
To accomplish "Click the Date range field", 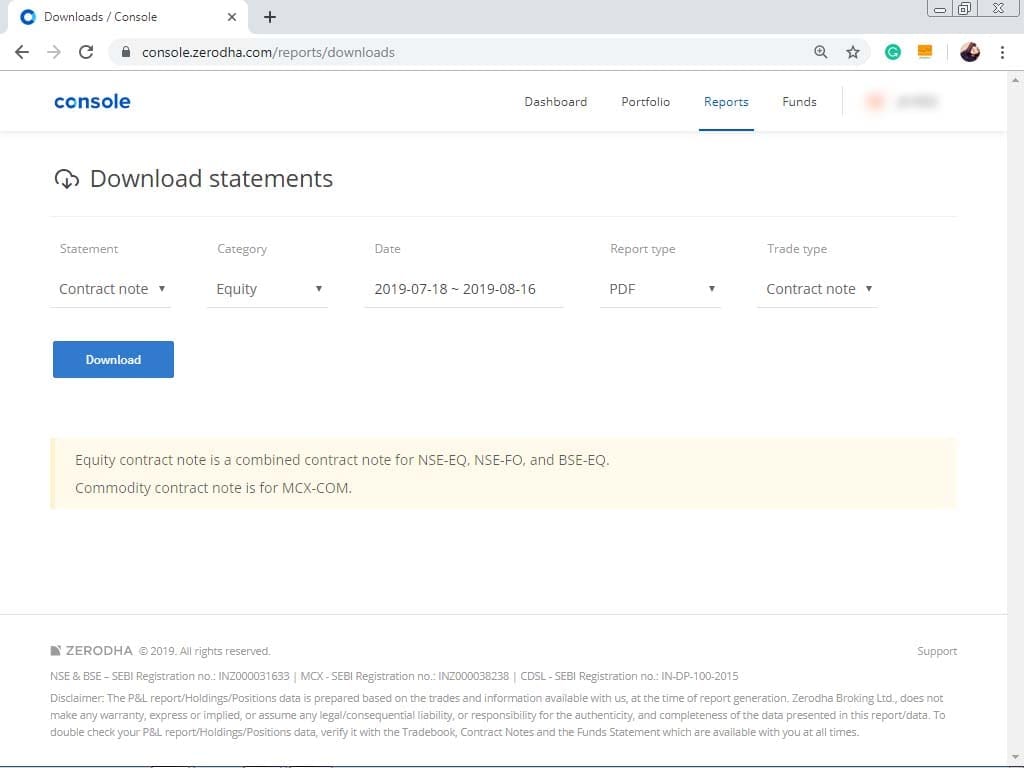I will pos(464,289).
